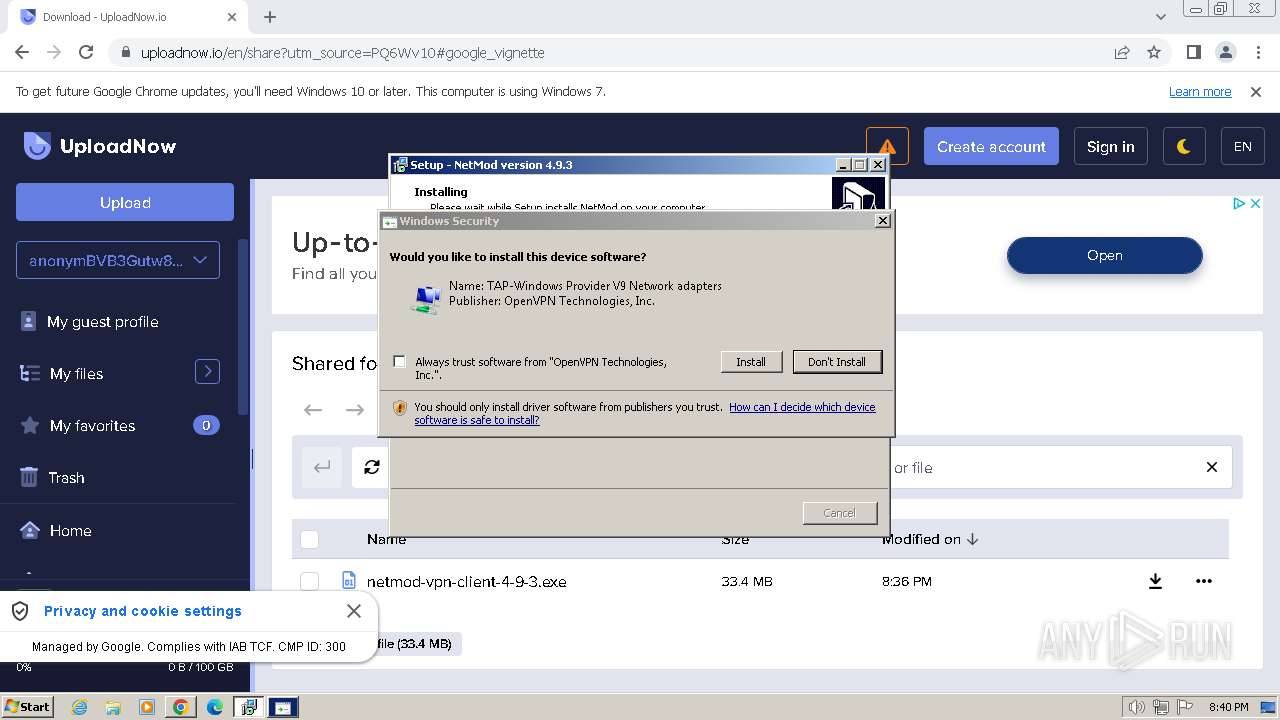This screenshot has width=1280, height=720.
Task: Sort by Modified on column
Action: (x=929, y=539)
